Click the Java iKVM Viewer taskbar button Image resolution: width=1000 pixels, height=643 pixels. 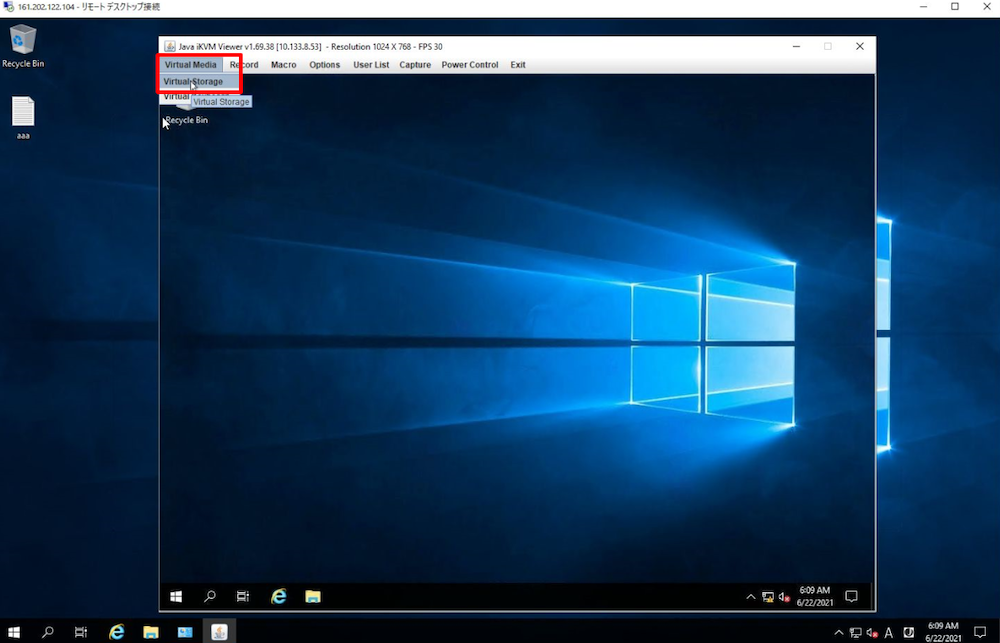coord(219,632)
